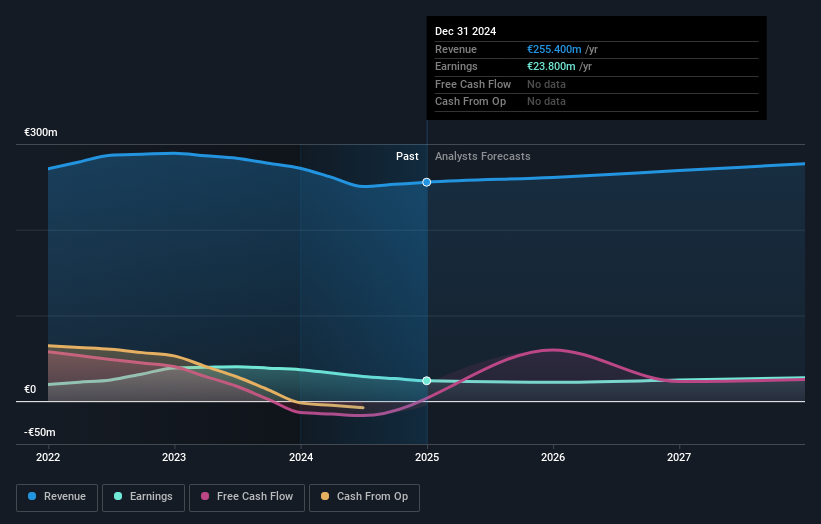Image resolution: width=821 pixels, height=524 pixels.
Task: Toggle the Revenue legend series
Action: (x=57, y=497)
